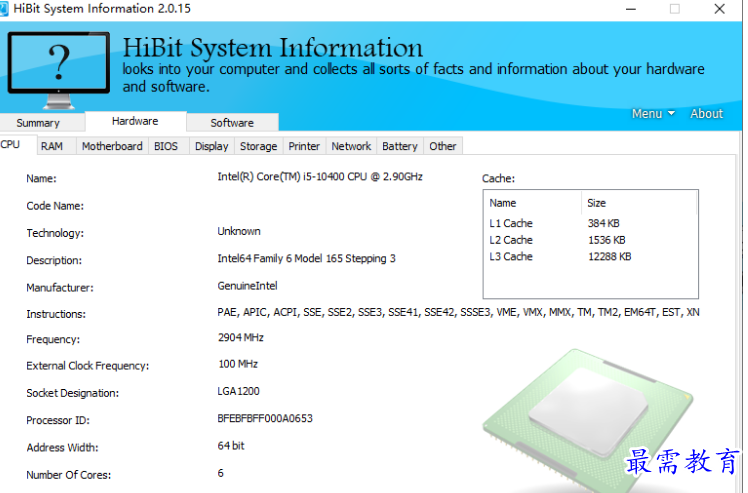The height and width of the screenshot is (493, 748).
Task: Click the GenuineIntel manufacturer value
Action: point(247,286)
